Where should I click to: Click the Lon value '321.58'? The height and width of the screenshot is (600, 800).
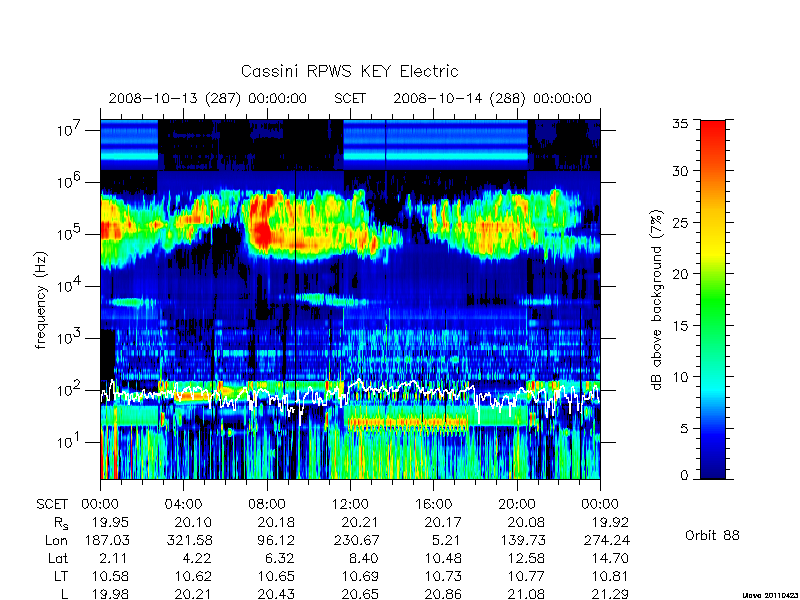(x=189, y=540)
